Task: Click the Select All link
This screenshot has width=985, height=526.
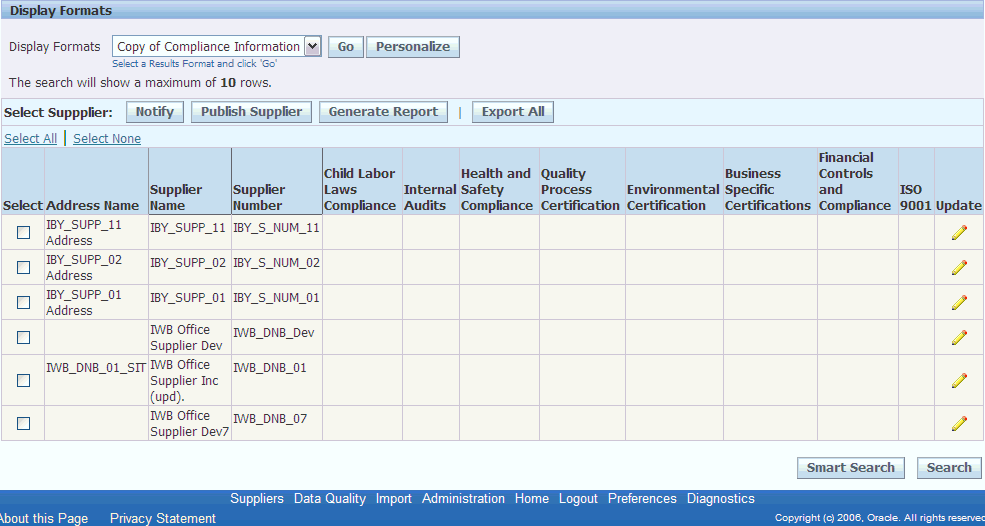Action: [x=31, y=138]
